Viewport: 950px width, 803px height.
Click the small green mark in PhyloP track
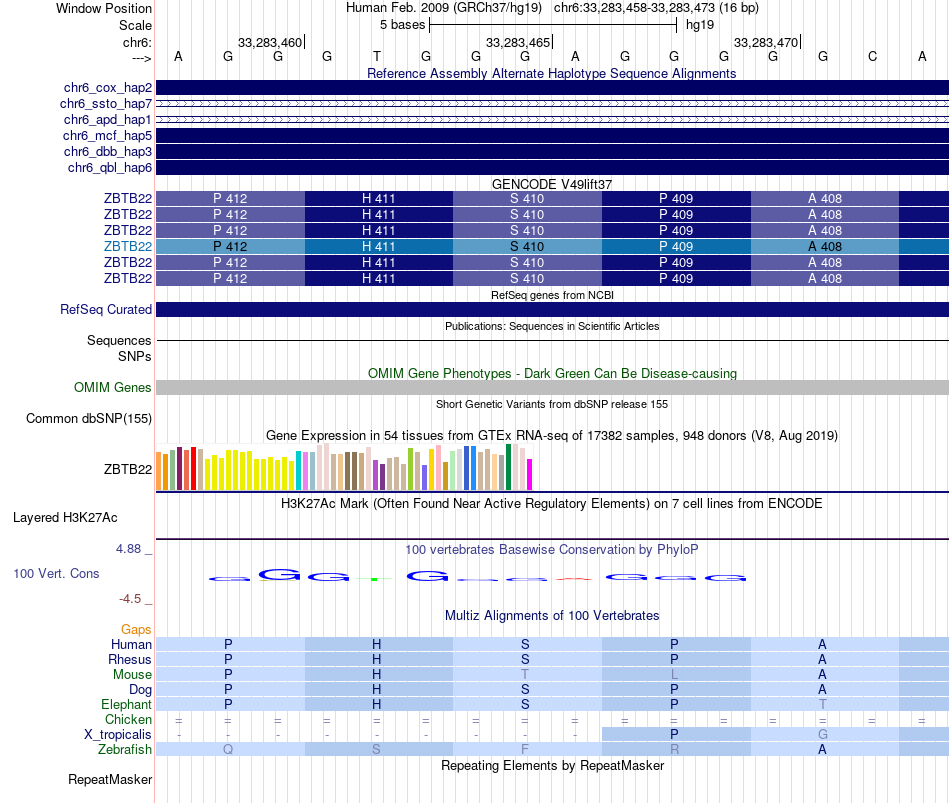pyautogui.click(x=374, y=579)
